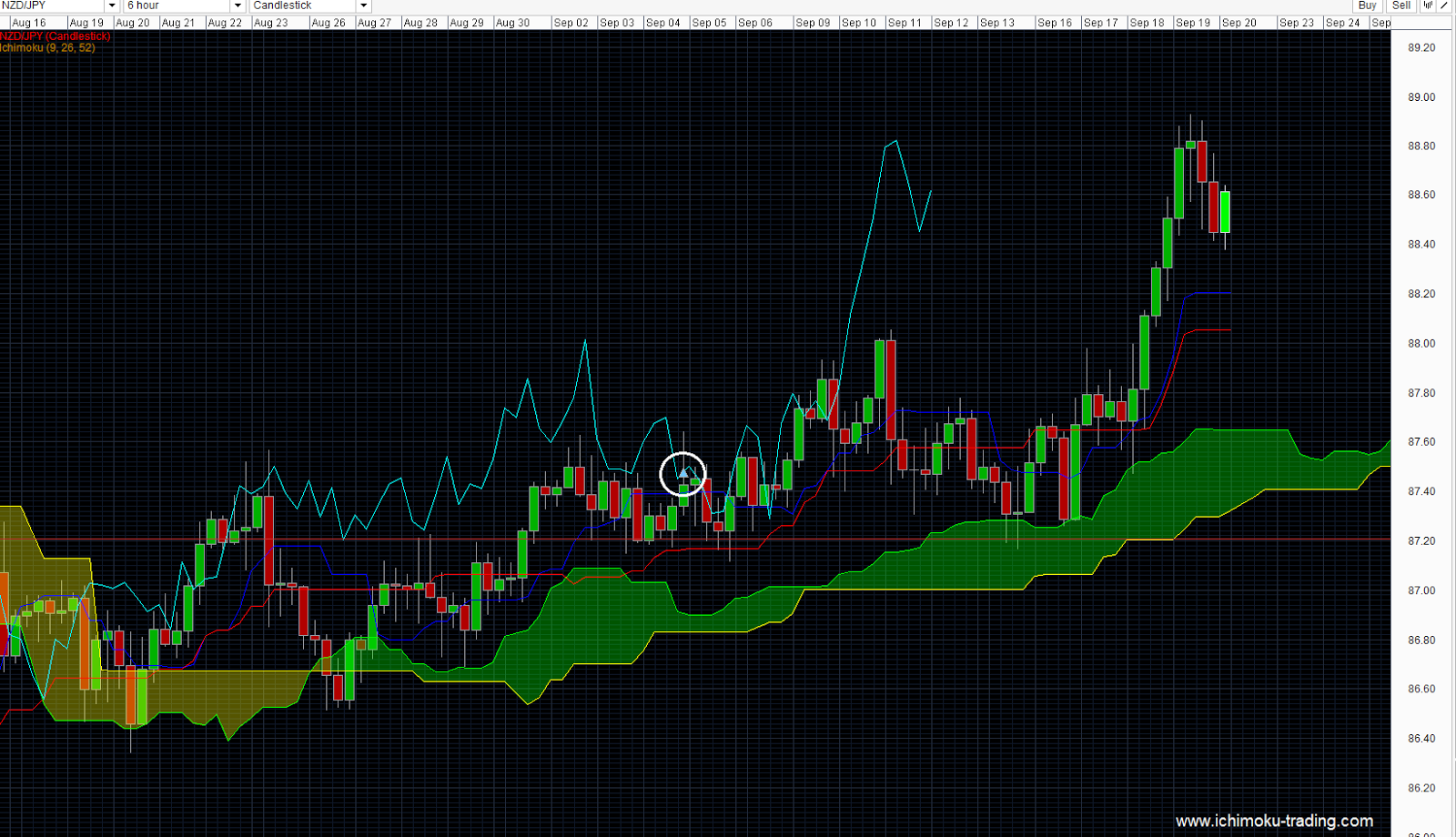This screenshot has height=837, width=1456.
Task: Click the 87.20 price axis label
Action: click(x=1421, y=540)
